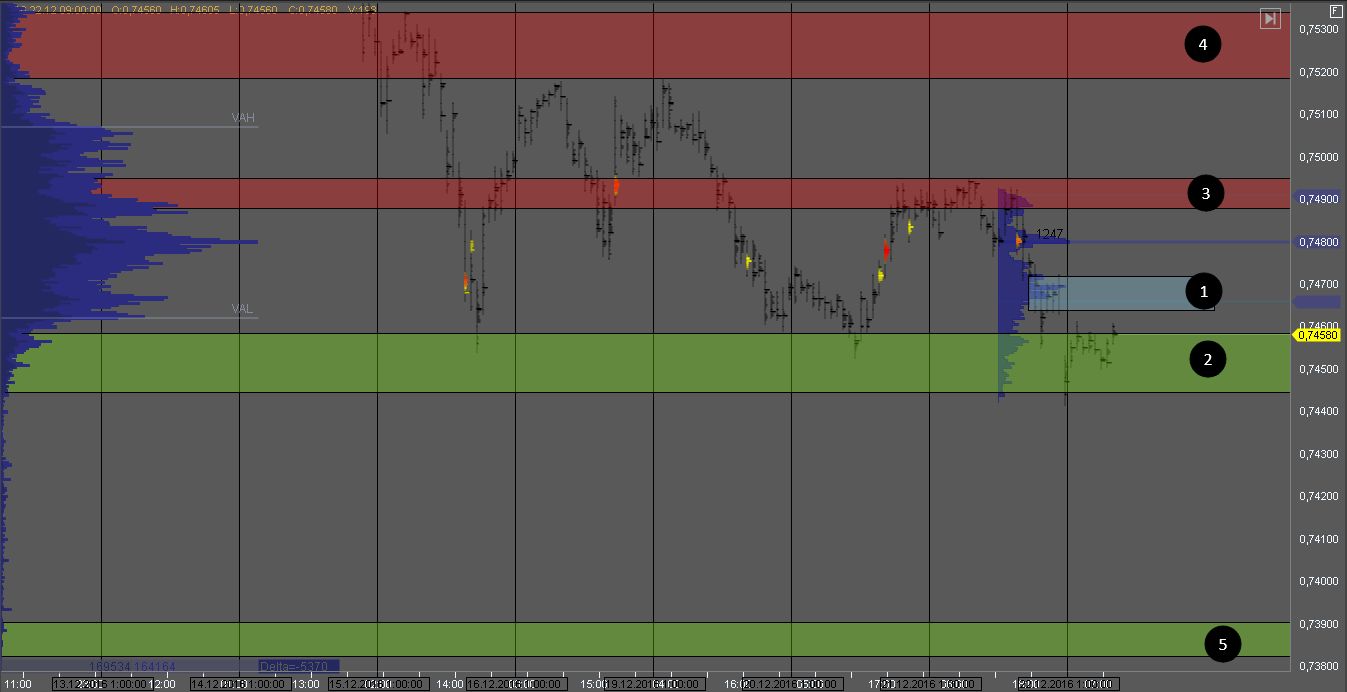The width and height of the screenshot is (1347, 692).
Task: Click the 1247 volume label
Action: [x=1049, y=233]
